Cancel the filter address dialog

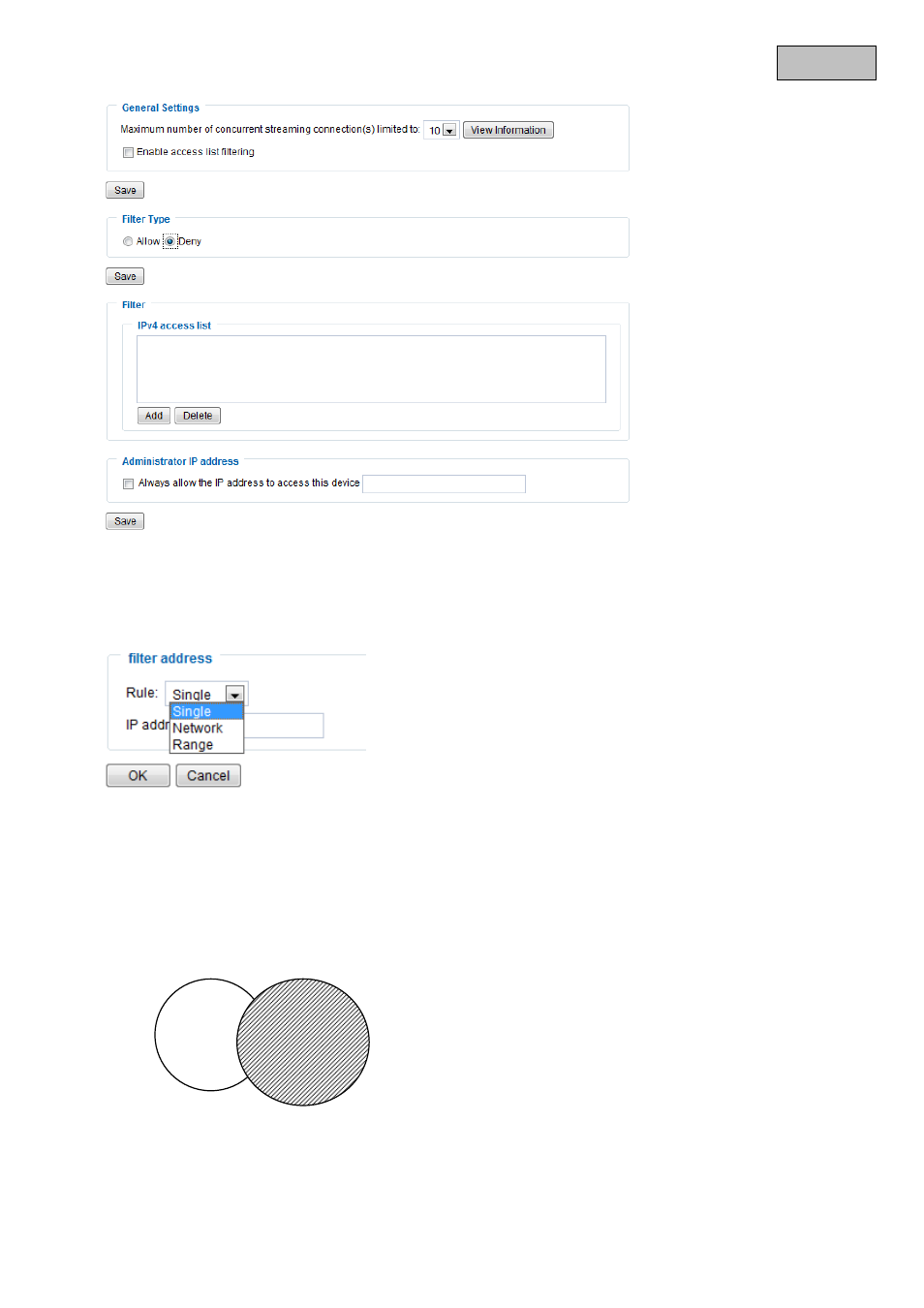(208, 775)
